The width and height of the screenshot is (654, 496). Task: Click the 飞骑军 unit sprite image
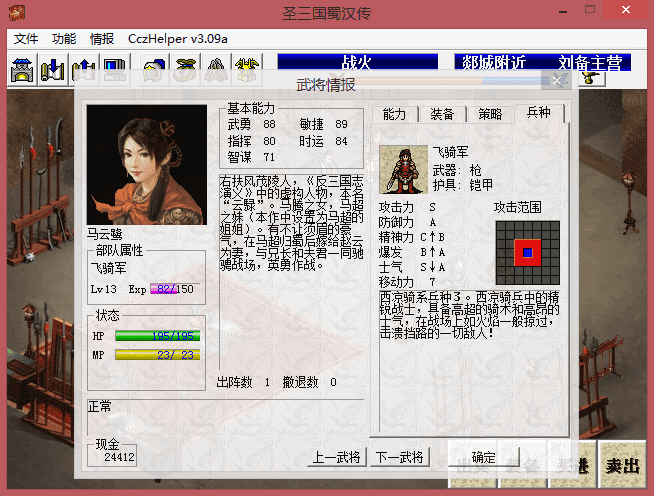(404, 169)
